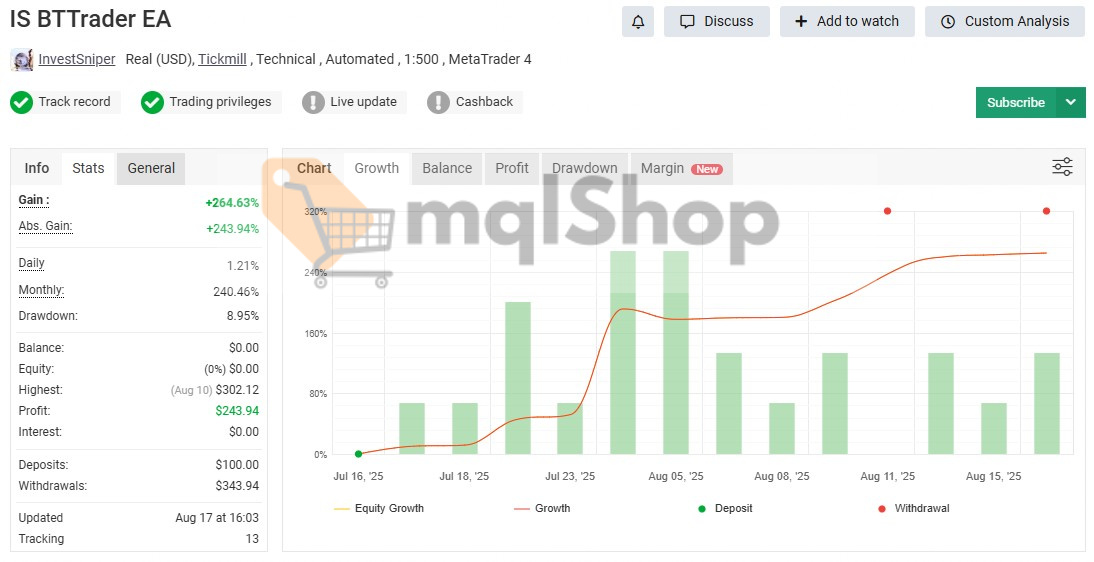Click the +243.94% value
Image resolution: width=1094 pixels, height=562 pixels.
(232, 229)
